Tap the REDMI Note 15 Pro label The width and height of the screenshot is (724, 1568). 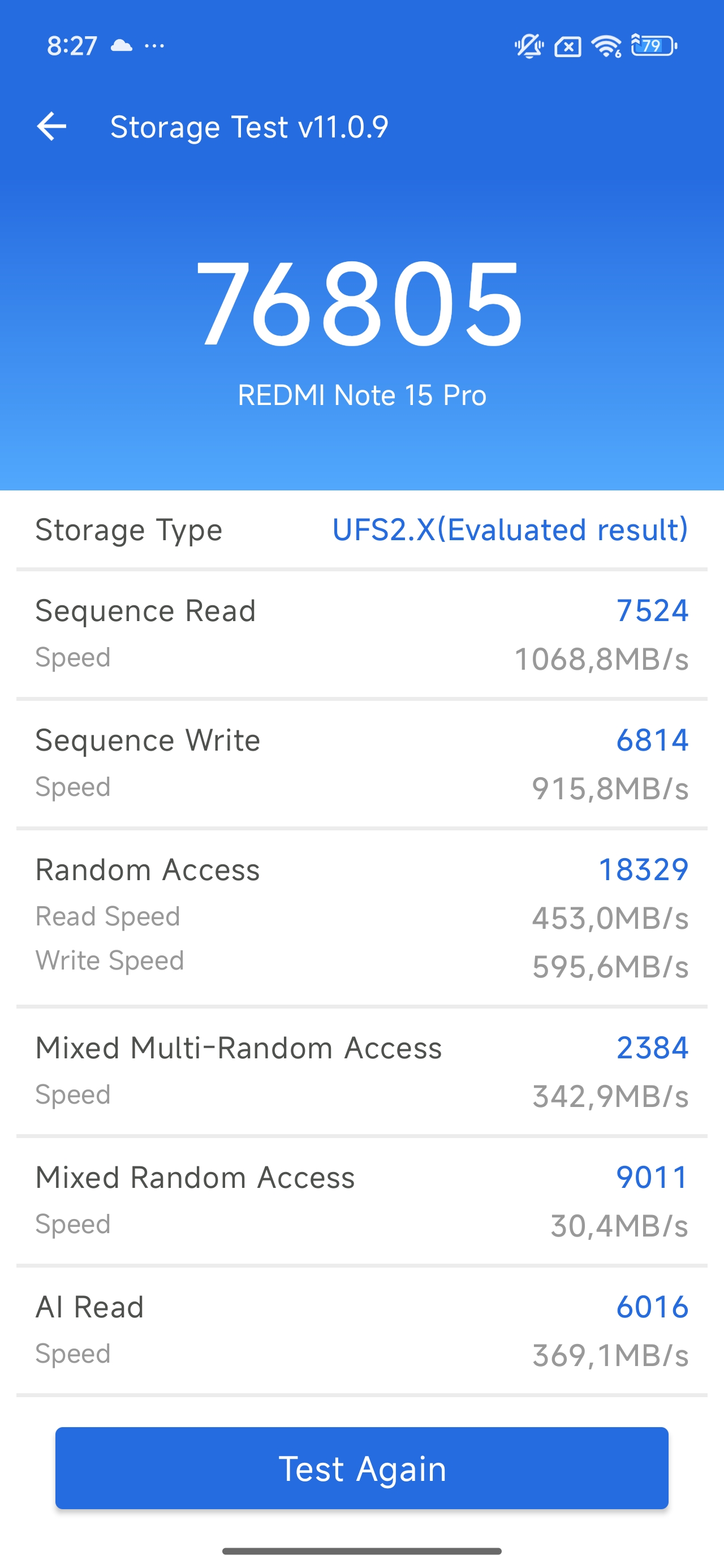point(361,395)
